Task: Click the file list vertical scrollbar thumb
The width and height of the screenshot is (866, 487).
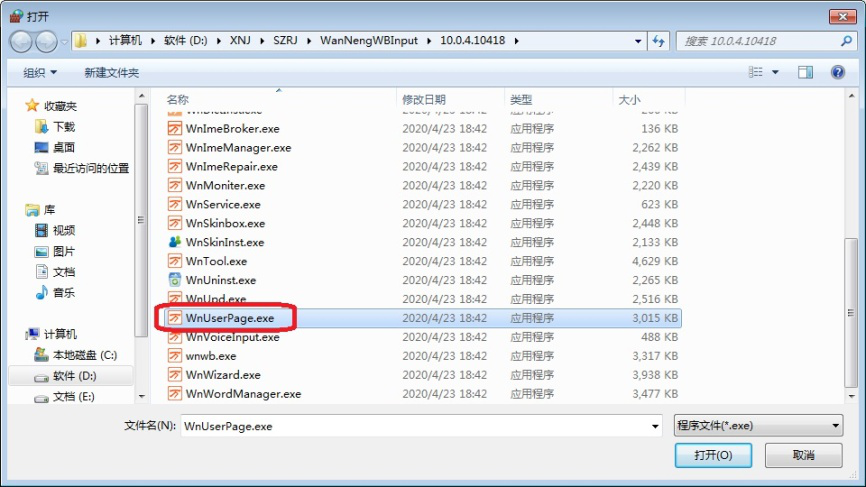Action: (851, 313)
